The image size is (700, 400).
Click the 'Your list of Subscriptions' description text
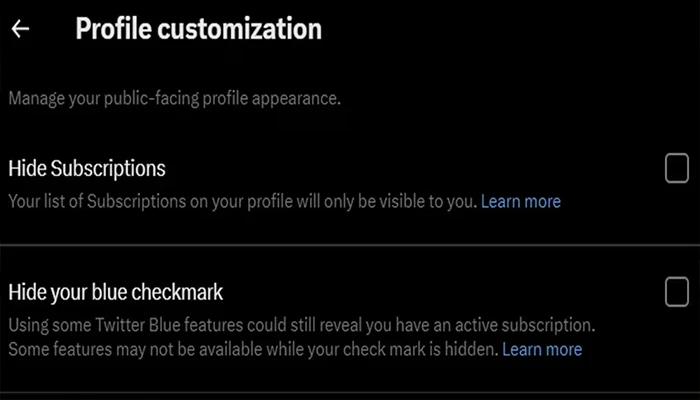click(x=240, y=201)
